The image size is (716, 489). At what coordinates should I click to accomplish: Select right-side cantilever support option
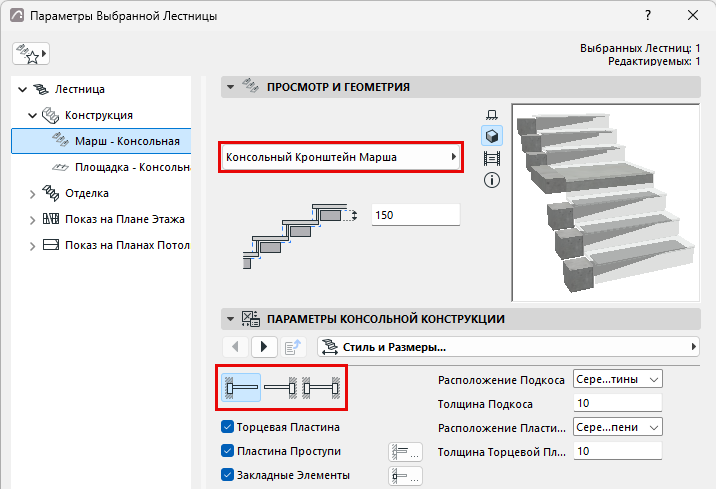pyautogui.click(x=281, y=388)
